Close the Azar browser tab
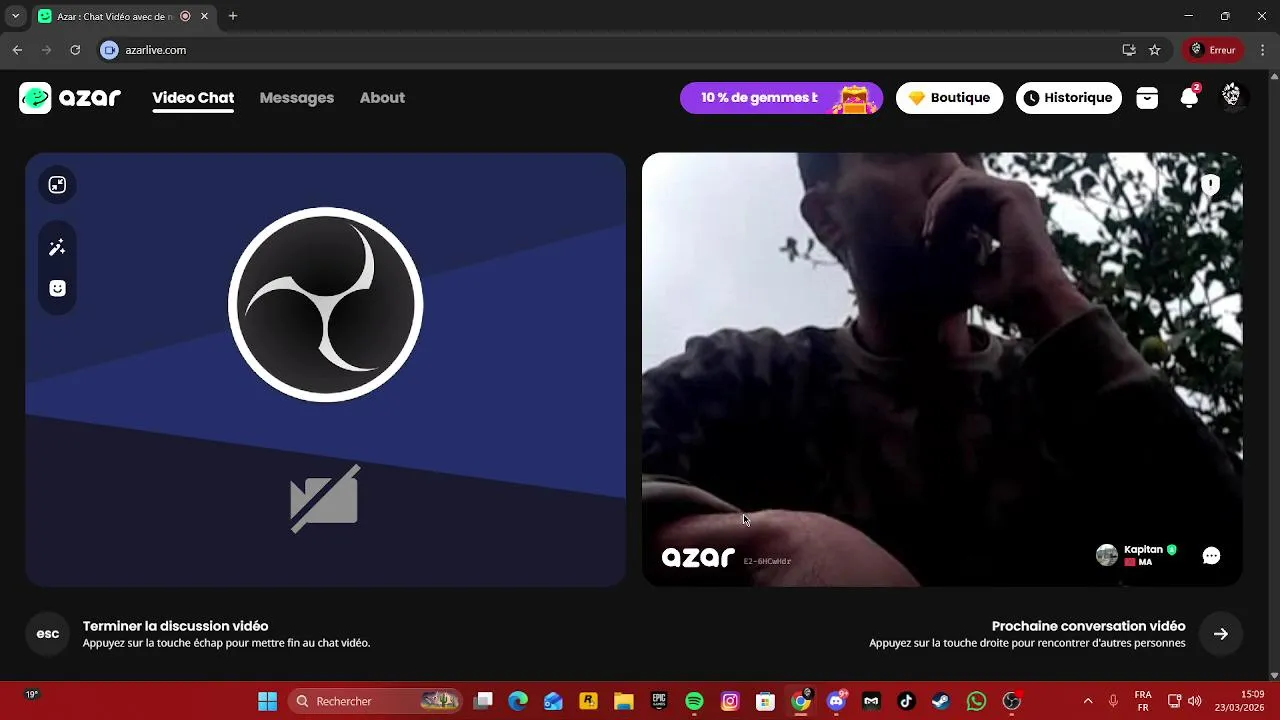 (205, 16)
